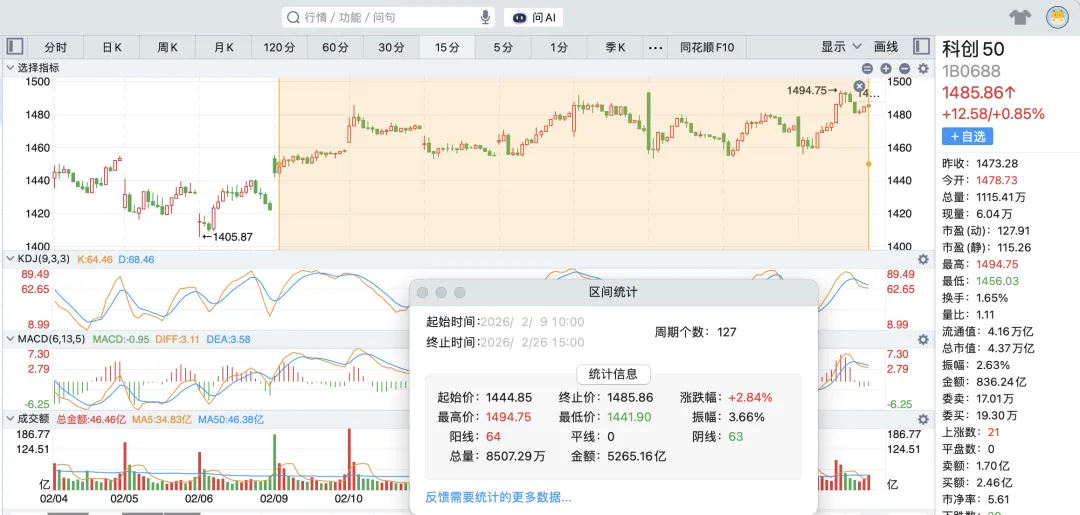Toggle the right sidebar panel
The width and height of the screenshot is (1080, 515).
tap(921, 47)
